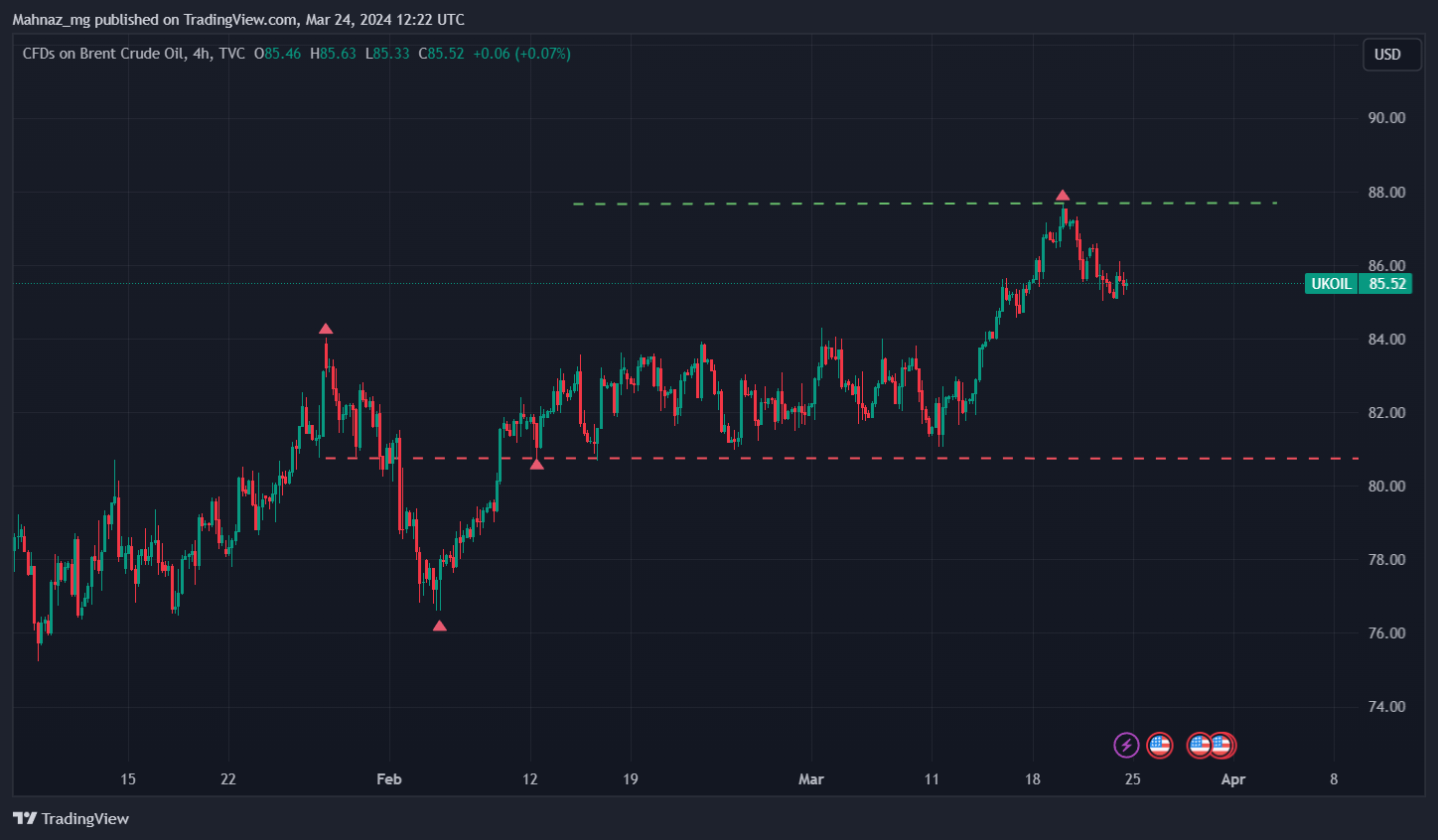Click the 90.00 price axis label

point(1386,118)
